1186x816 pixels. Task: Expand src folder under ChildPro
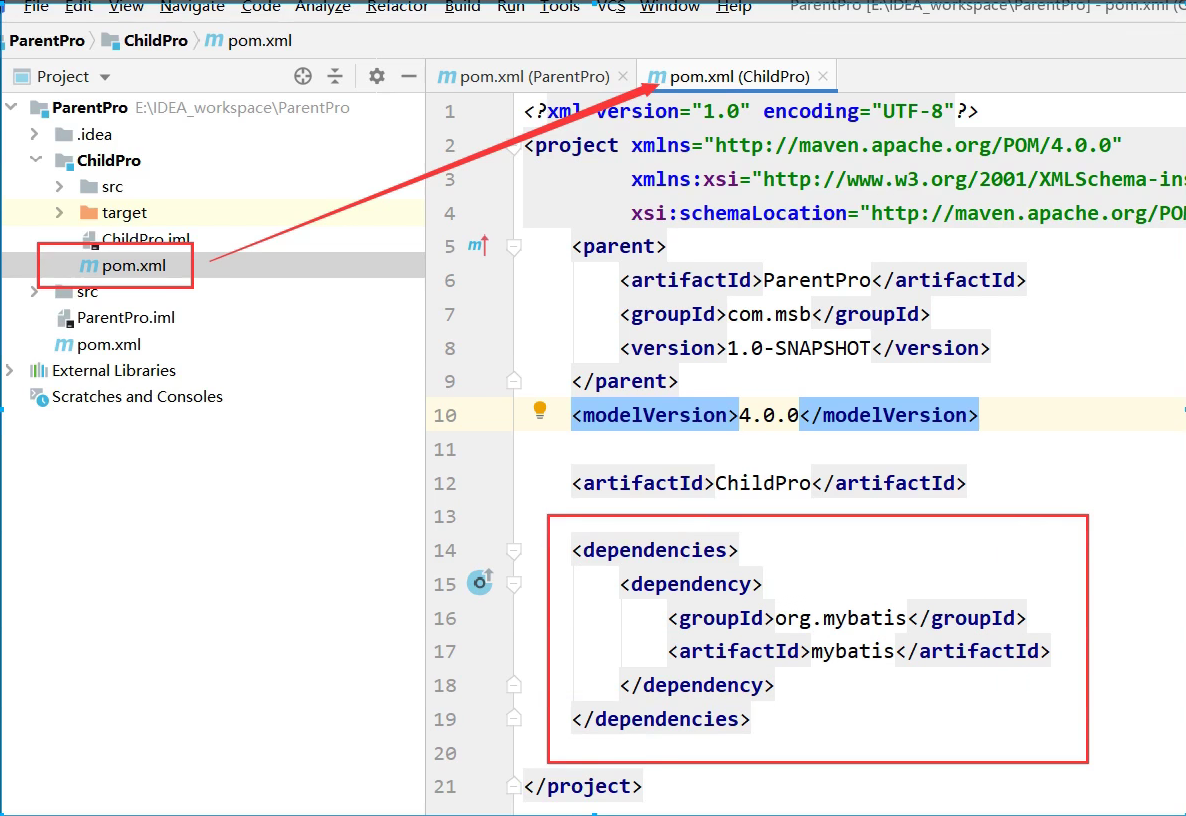pyautogui.click(x=60, y=186)
